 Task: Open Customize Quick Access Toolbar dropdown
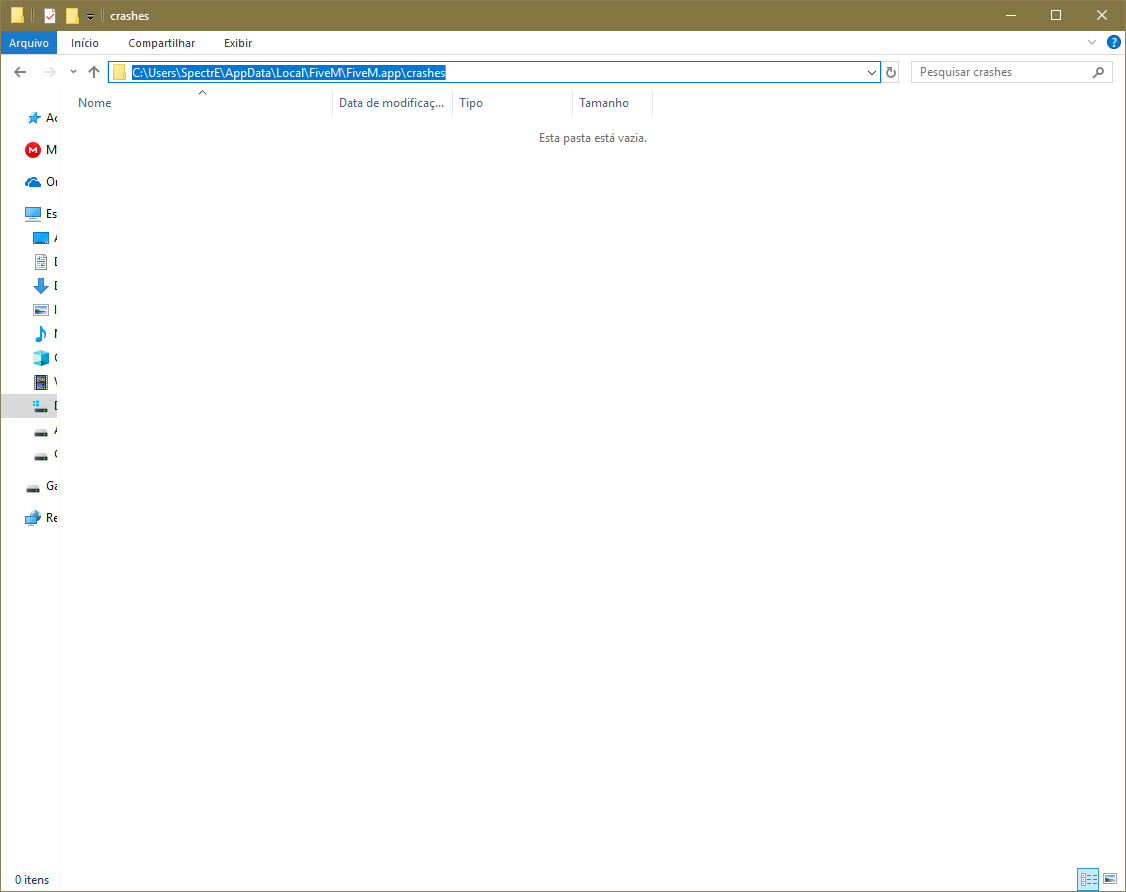click(x=90, y=16)
